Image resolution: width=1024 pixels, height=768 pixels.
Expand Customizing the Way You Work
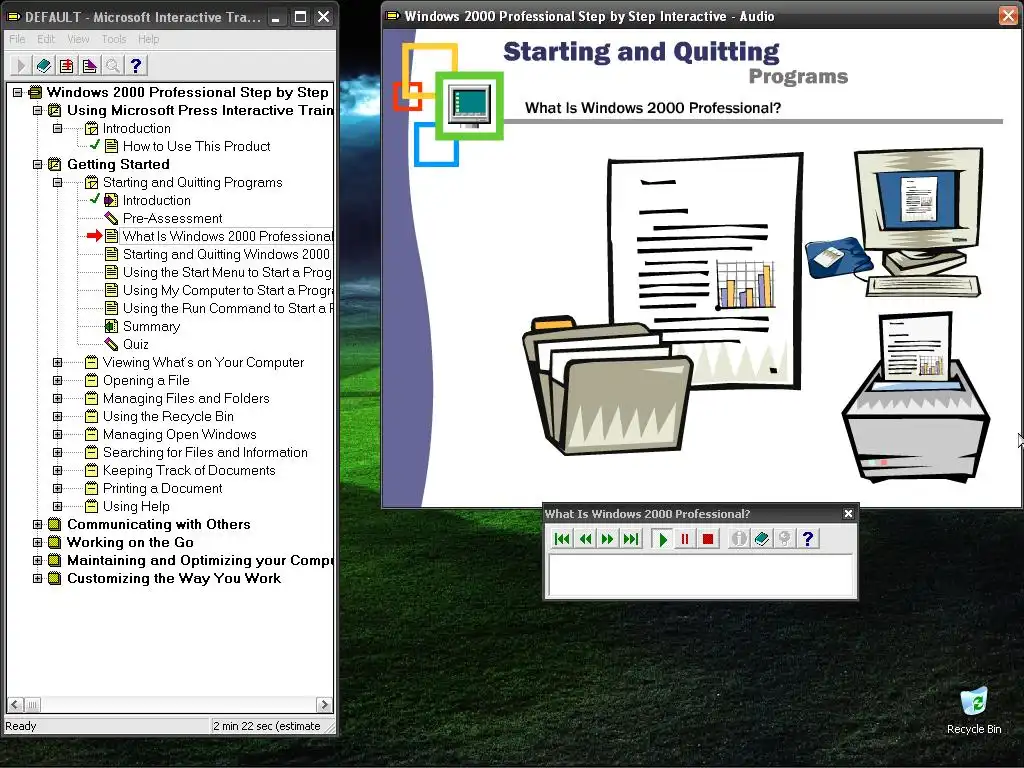[37, 579]
